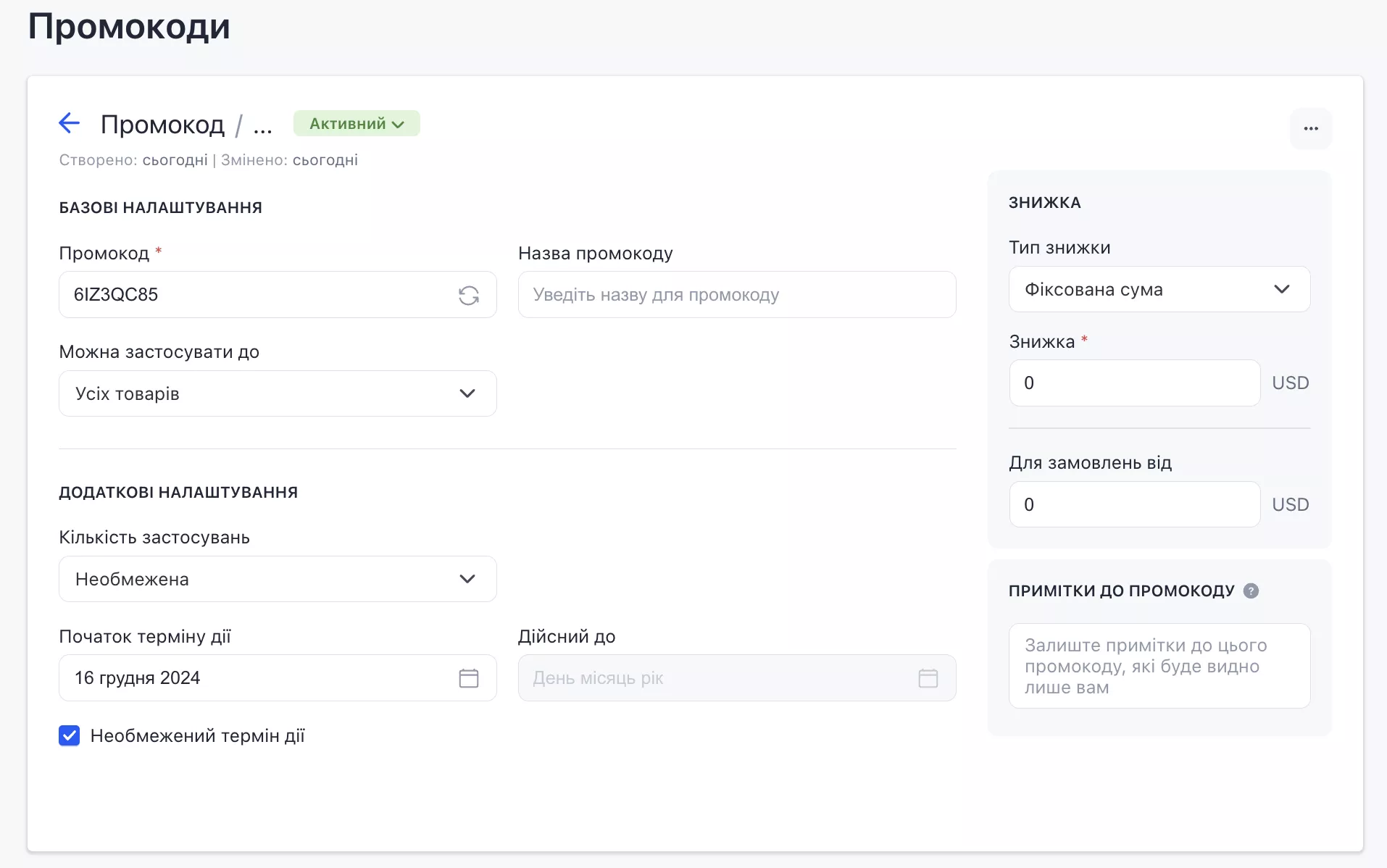This screenshot has height=868, width=1387.
Task: Expand Тип знижки Фіксована сума dropdown
Action: 1159,289
